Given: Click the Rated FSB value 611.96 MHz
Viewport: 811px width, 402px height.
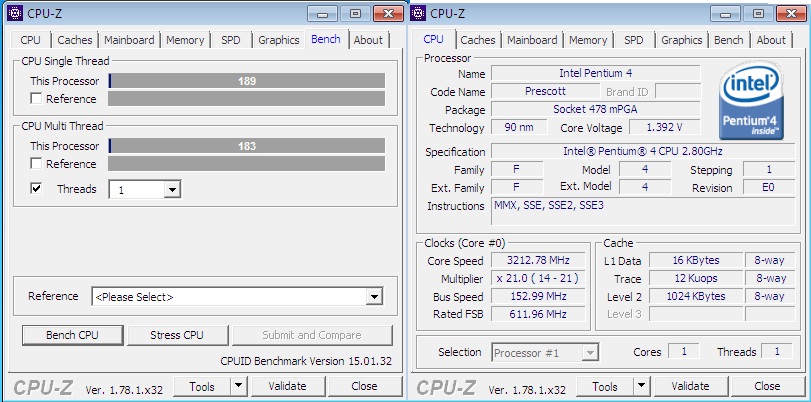Looking at the screenshot, I should tap(537, 314).
